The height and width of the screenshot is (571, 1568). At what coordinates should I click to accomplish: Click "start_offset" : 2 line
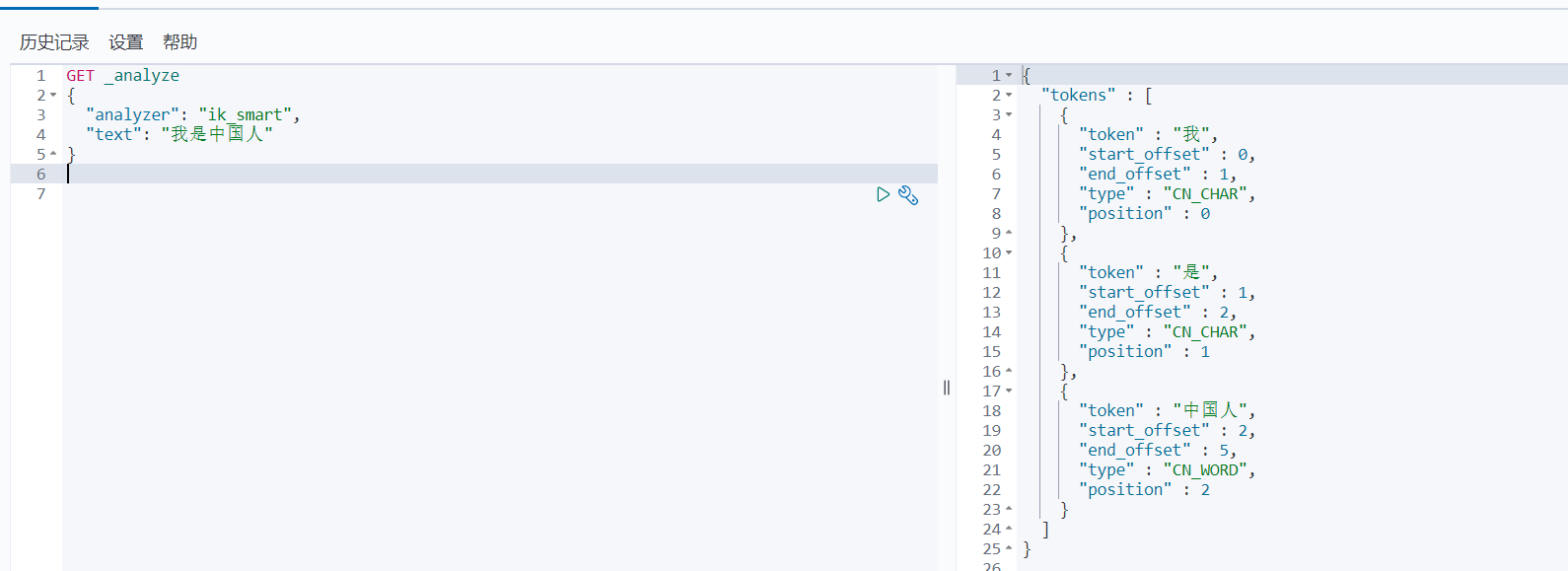pyautogui.click(x=1167, y=430)
